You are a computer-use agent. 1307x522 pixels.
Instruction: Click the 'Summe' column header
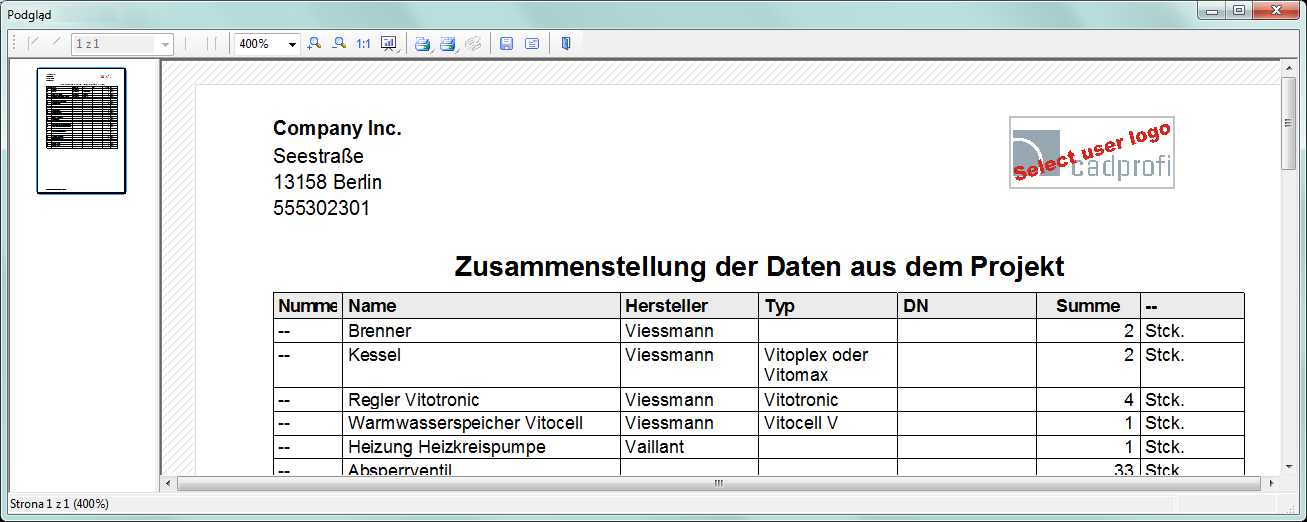click(x=1088, y=306)
